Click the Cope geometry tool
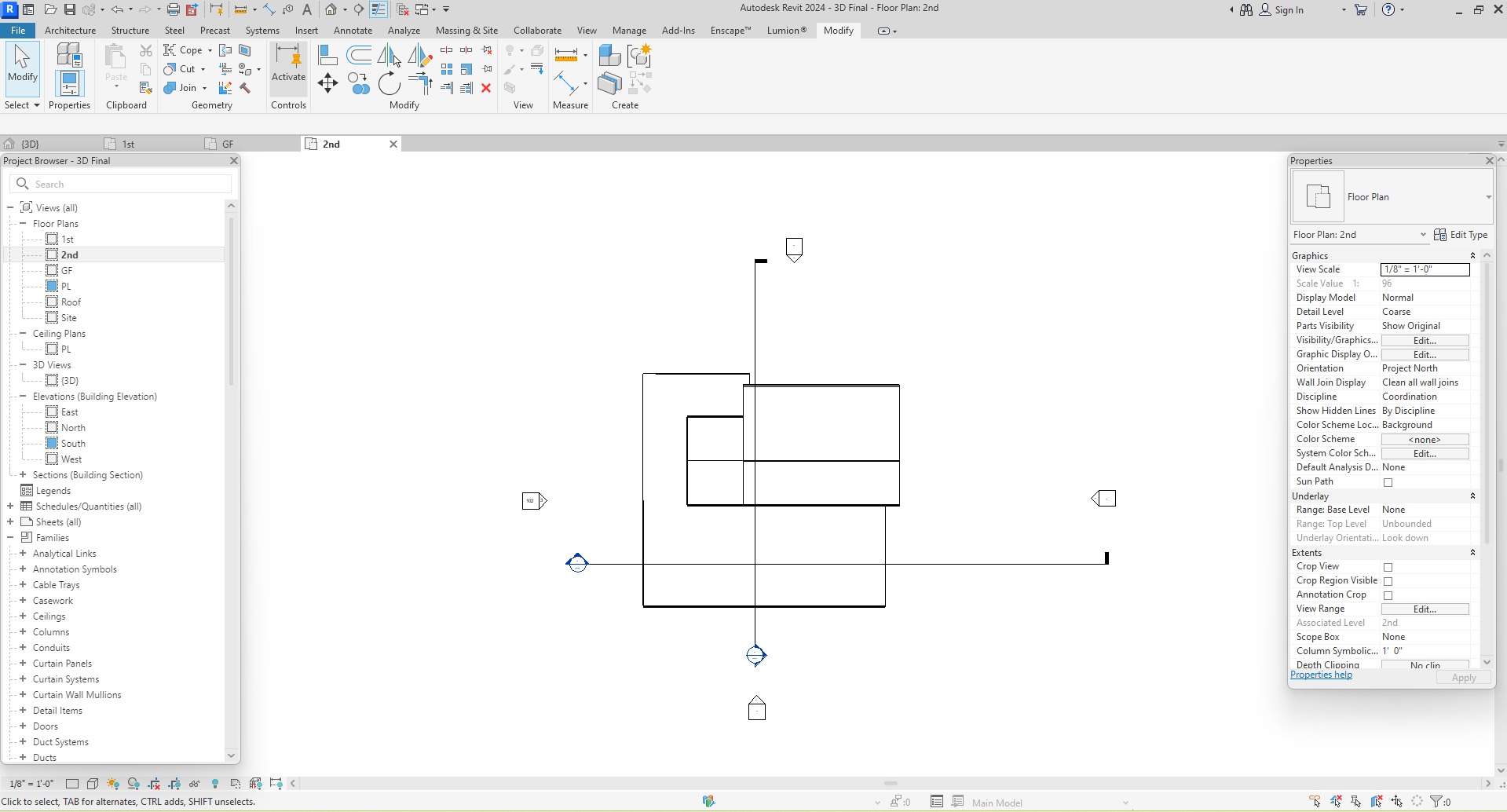The height and width of the screenshot is (812, 1507). [x=188, y=50]
